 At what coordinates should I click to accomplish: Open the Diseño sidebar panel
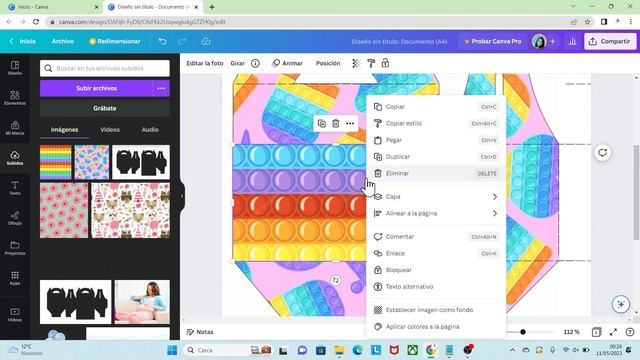[x=15, y=68]
